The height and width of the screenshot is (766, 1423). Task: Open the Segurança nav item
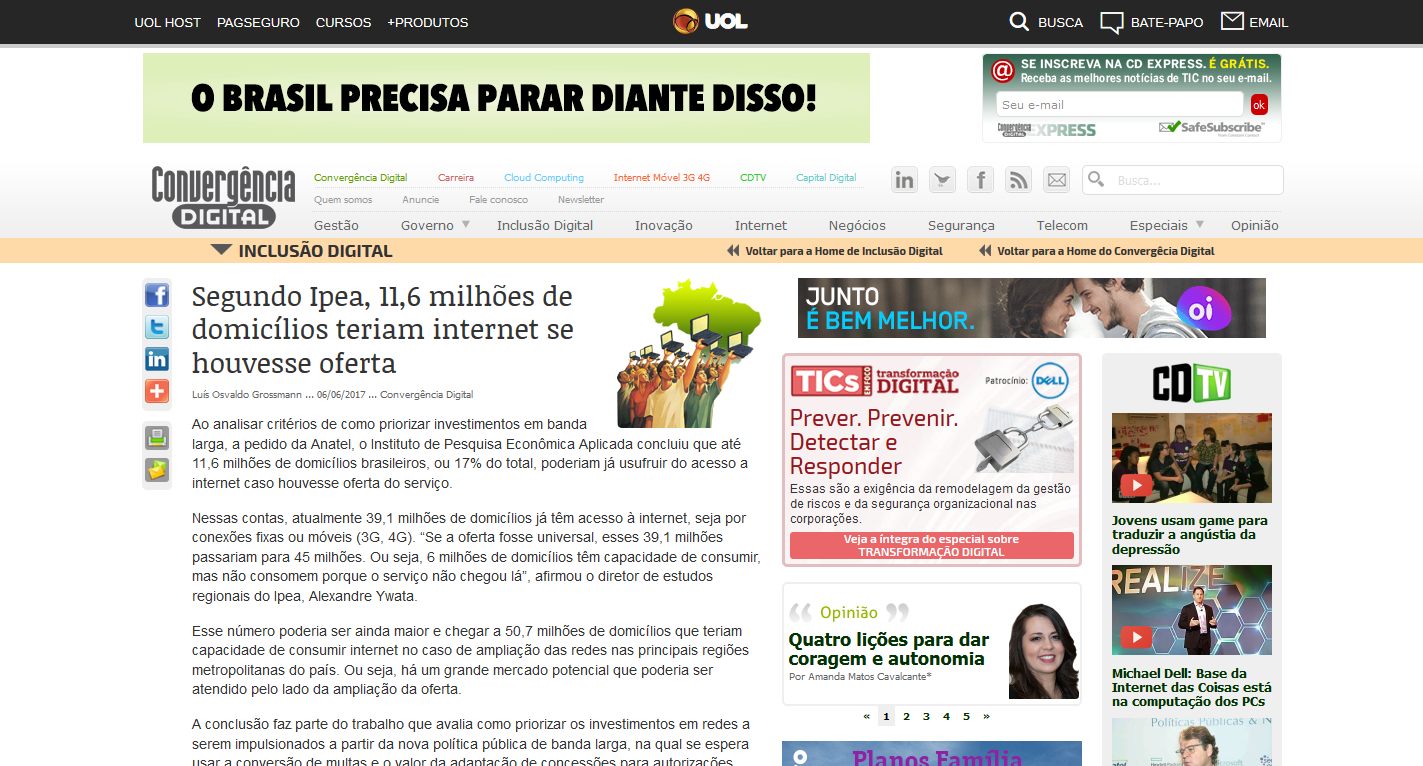pos(961,225)
